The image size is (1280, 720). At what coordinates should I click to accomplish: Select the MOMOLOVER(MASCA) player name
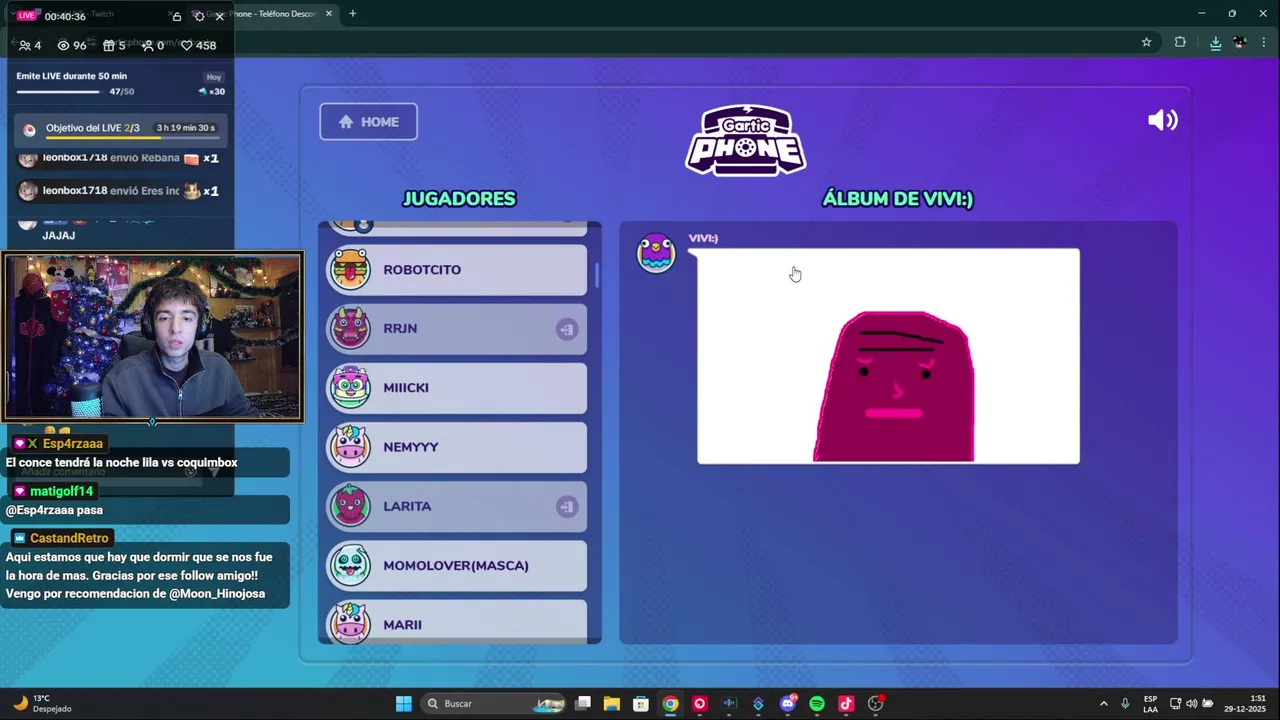456,565
